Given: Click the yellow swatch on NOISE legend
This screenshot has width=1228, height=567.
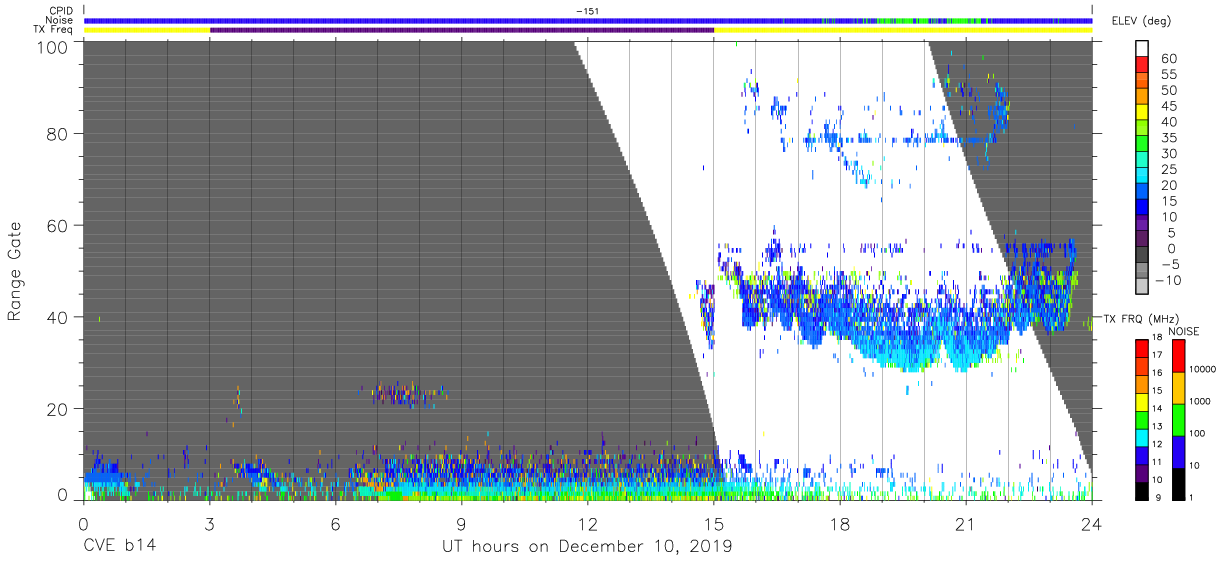Looking at the screenshot, I should tap(1177, 388).
